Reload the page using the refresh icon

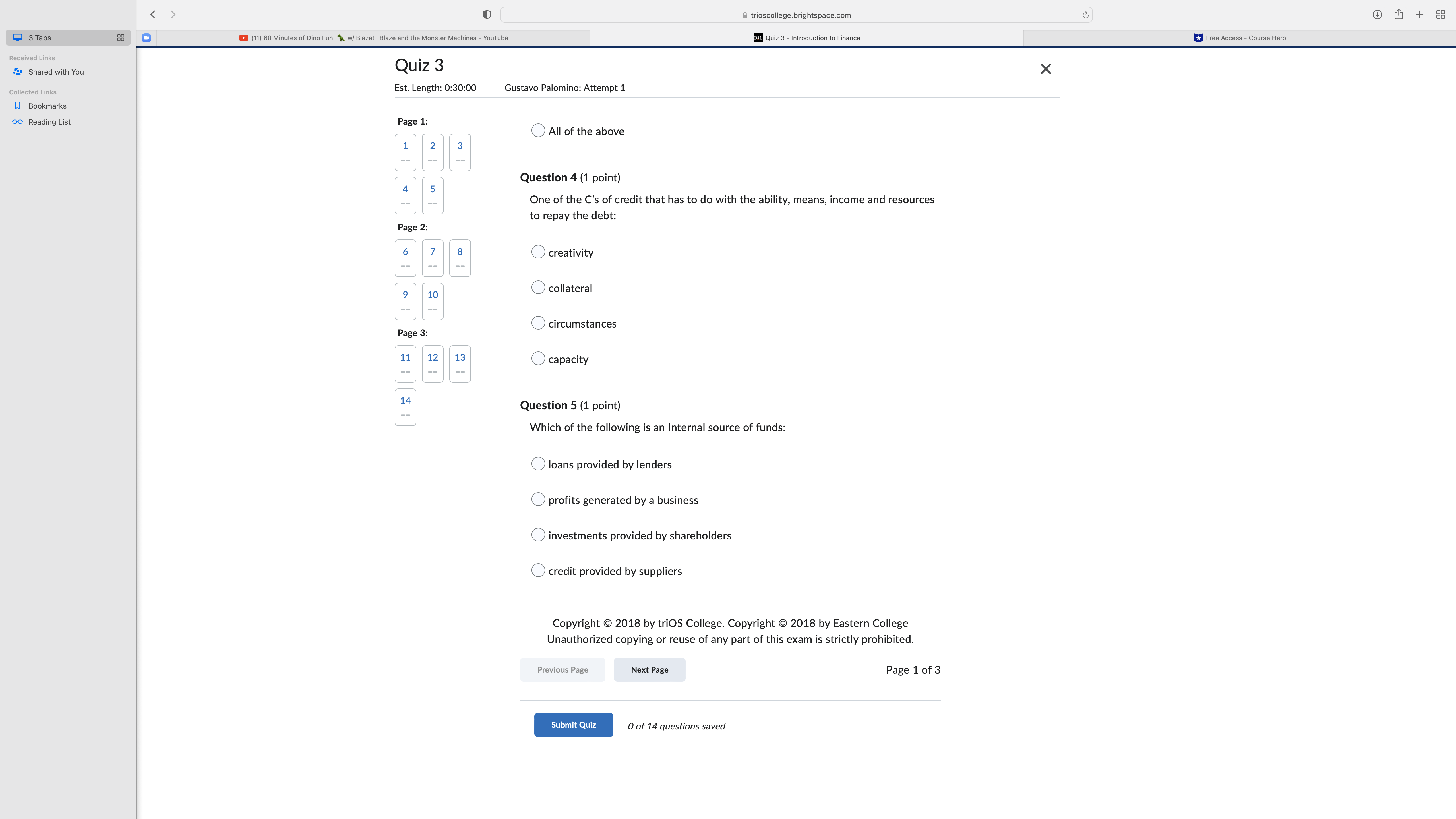pos(1085,15)
